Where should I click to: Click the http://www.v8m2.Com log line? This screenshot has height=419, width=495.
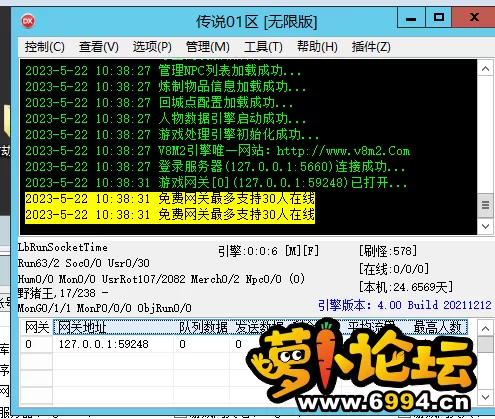click(218, 151)
